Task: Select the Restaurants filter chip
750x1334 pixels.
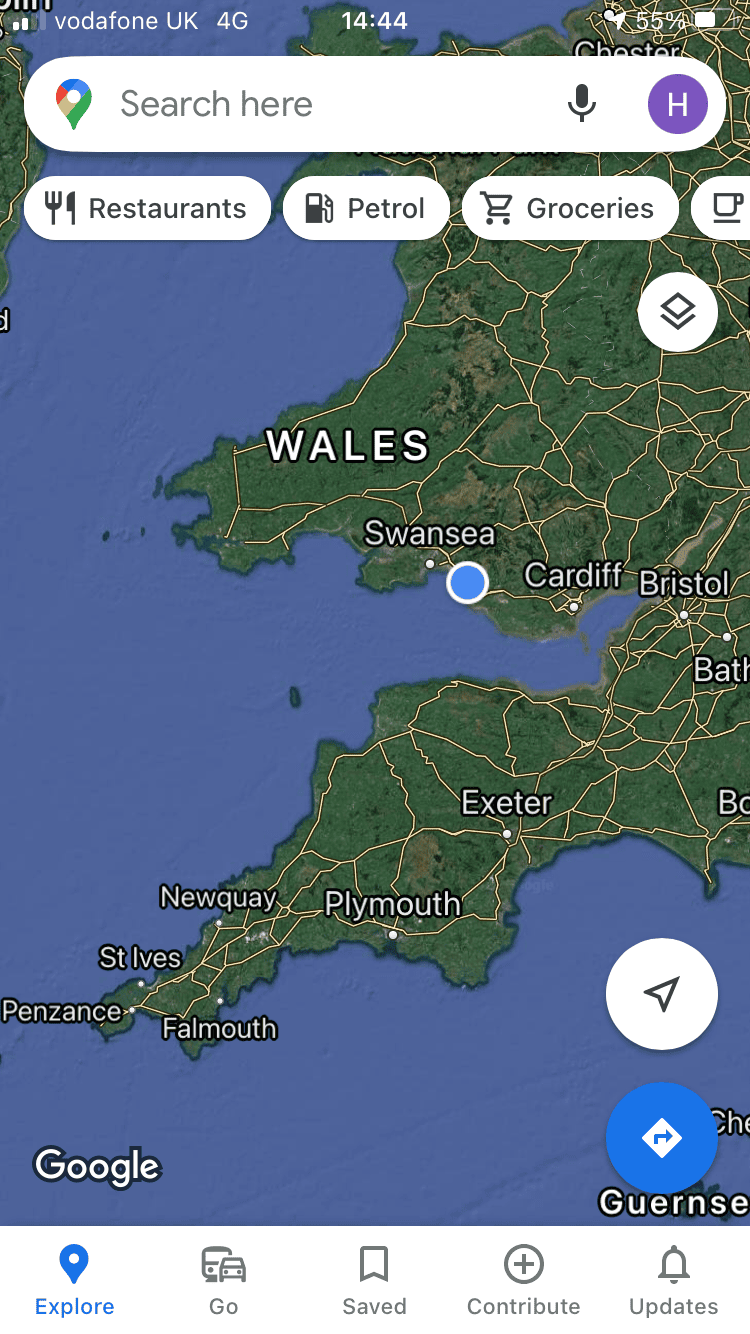Action: click(147, 208)
